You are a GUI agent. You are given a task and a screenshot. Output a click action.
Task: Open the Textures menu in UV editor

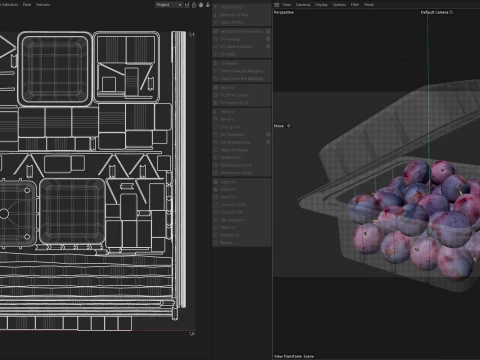click(x=43, y=5)
